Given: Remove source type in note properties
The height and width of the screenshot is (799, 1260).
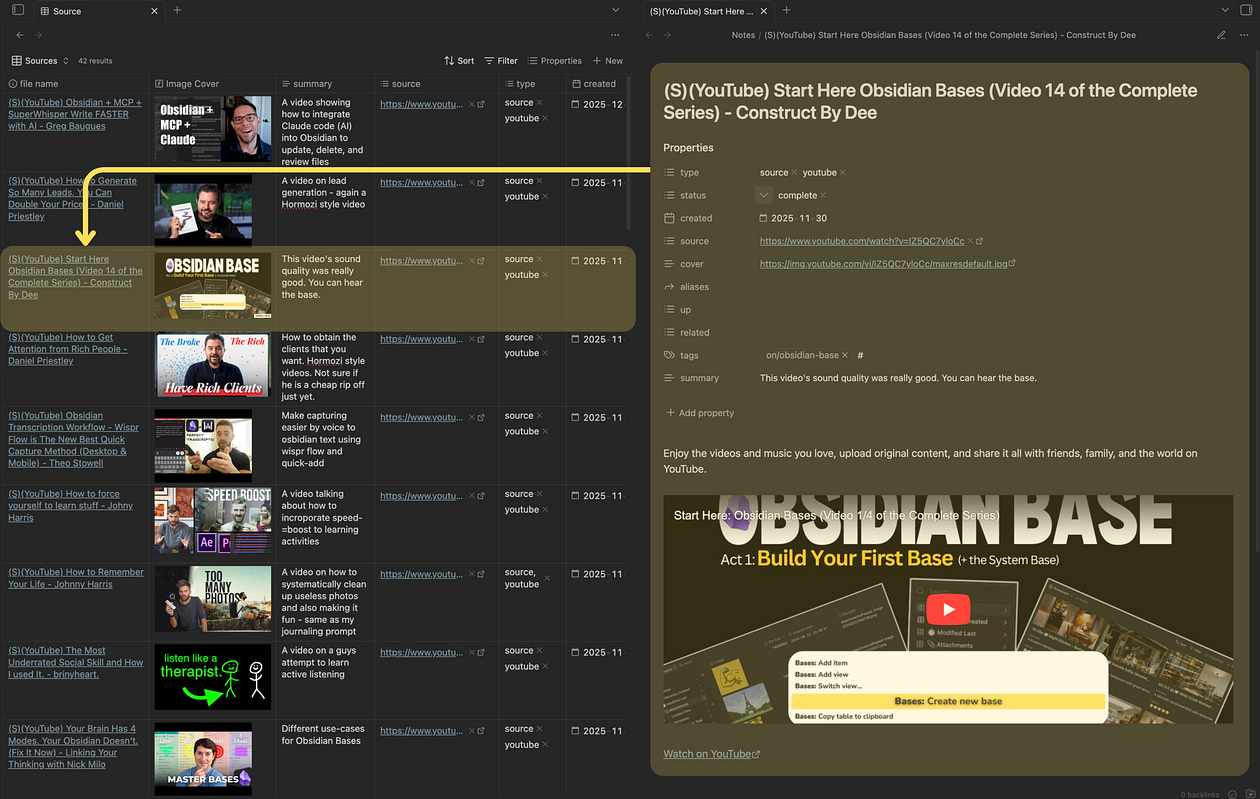Looking at the screenshot, I should click(794, 173).
